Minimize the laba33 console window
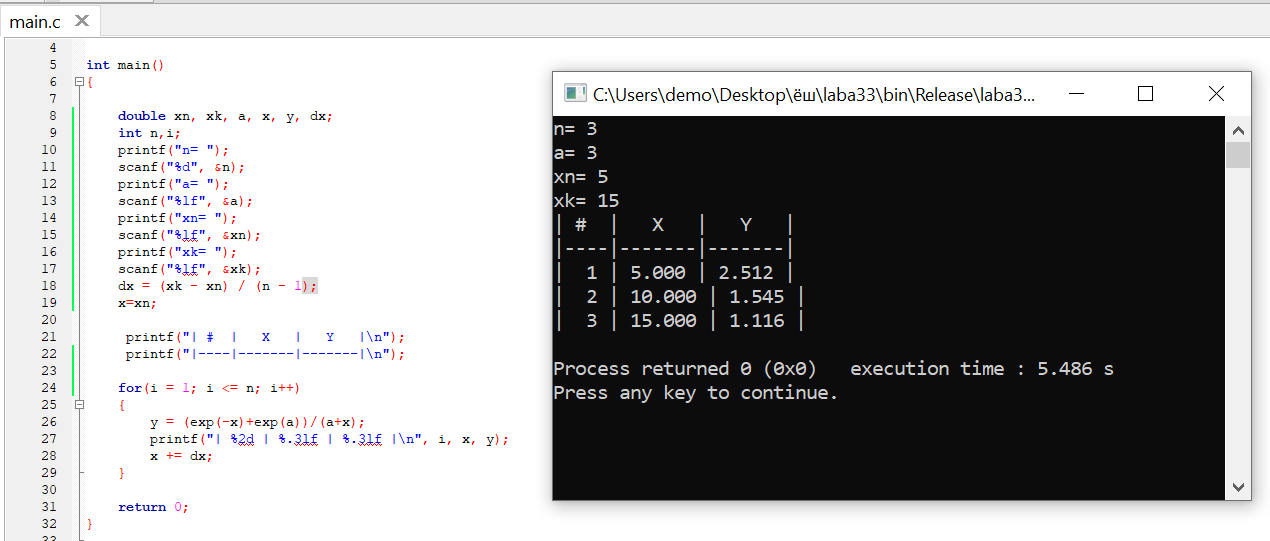Image resolution: width=1270 pixels, height=541 pixels. tap(1076, 94)
